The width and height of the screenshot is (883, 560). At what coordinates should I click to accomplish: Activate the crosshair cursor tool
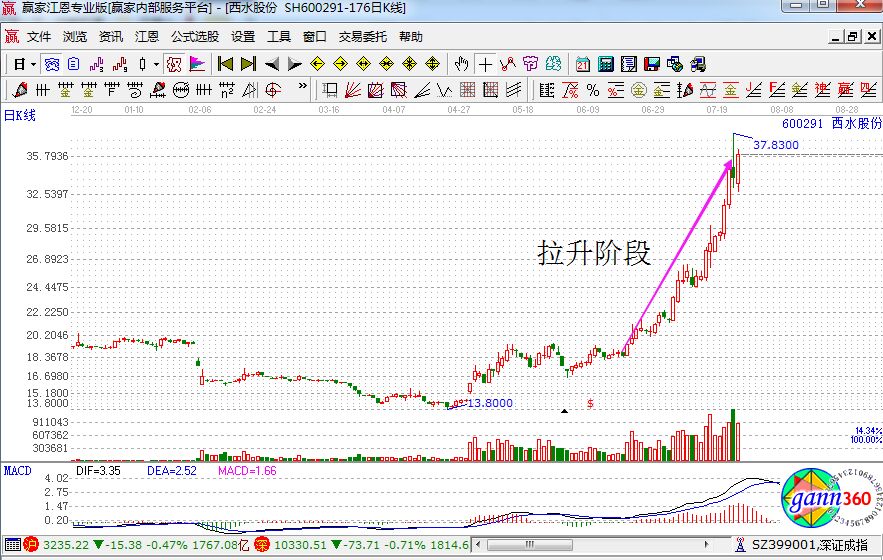(x=485, y=64)
